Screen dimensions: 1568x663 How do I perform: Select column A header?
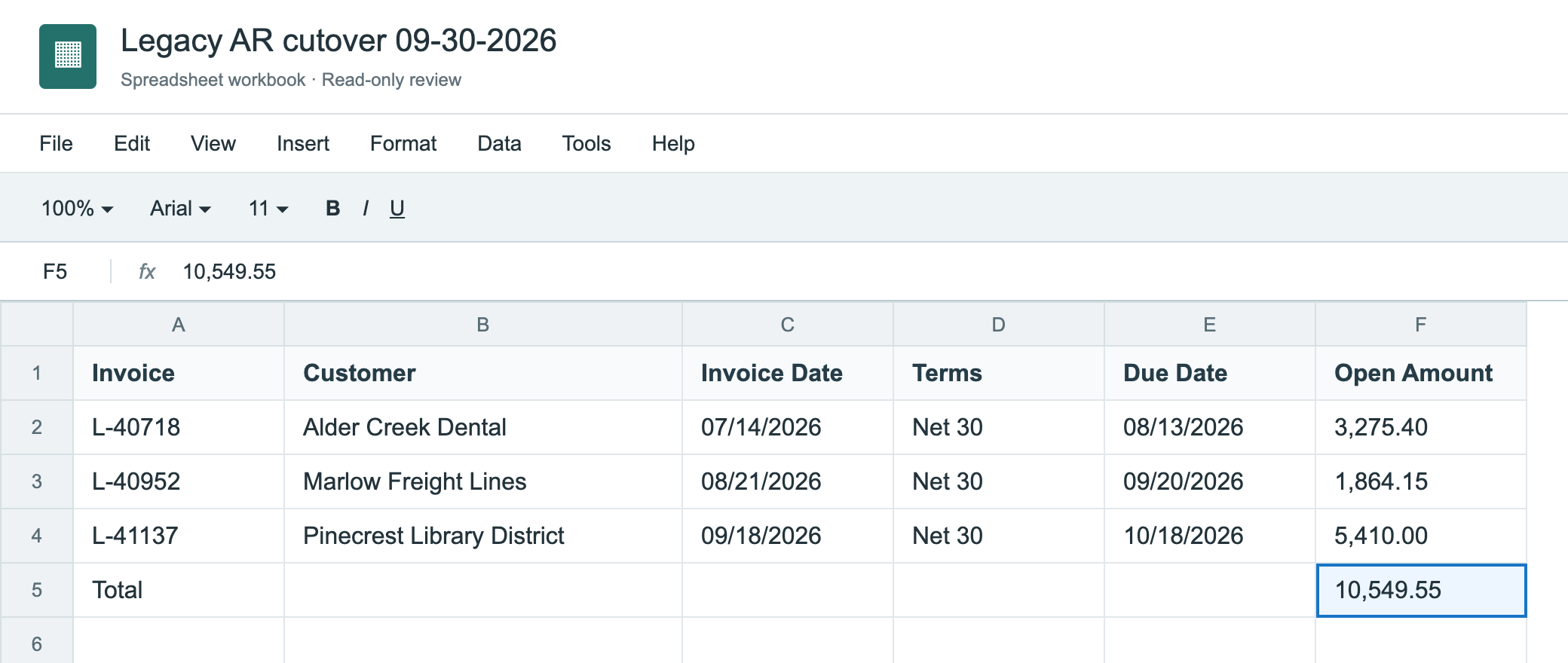pos(179,324)
